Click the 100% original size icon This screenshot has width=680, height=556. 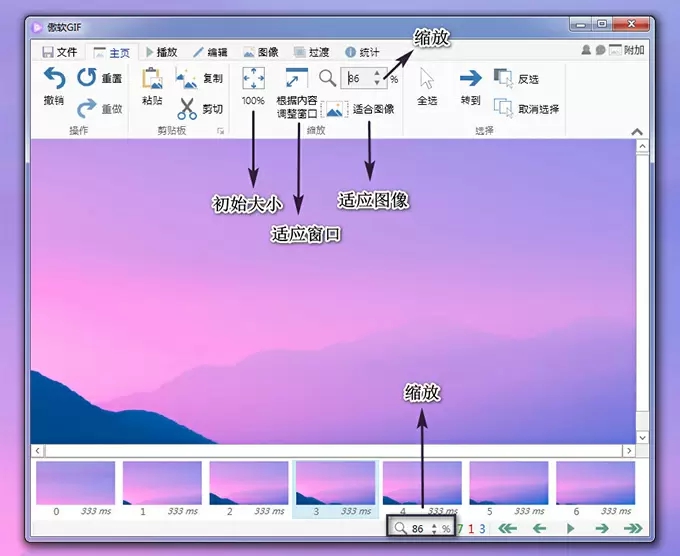pyautogui.click(x=253, y=79)
